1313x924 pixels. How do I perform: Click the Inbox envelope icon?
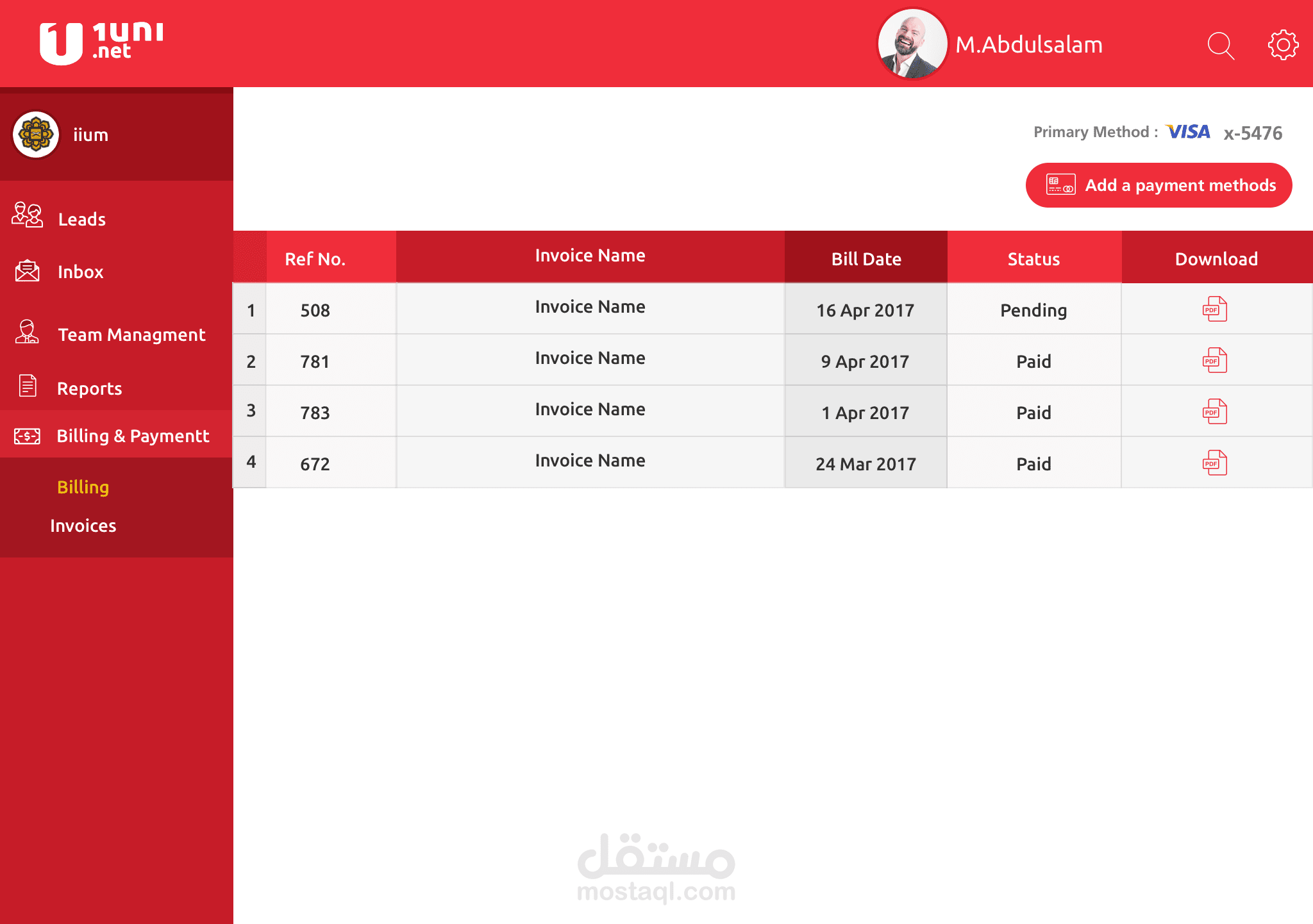27,271
